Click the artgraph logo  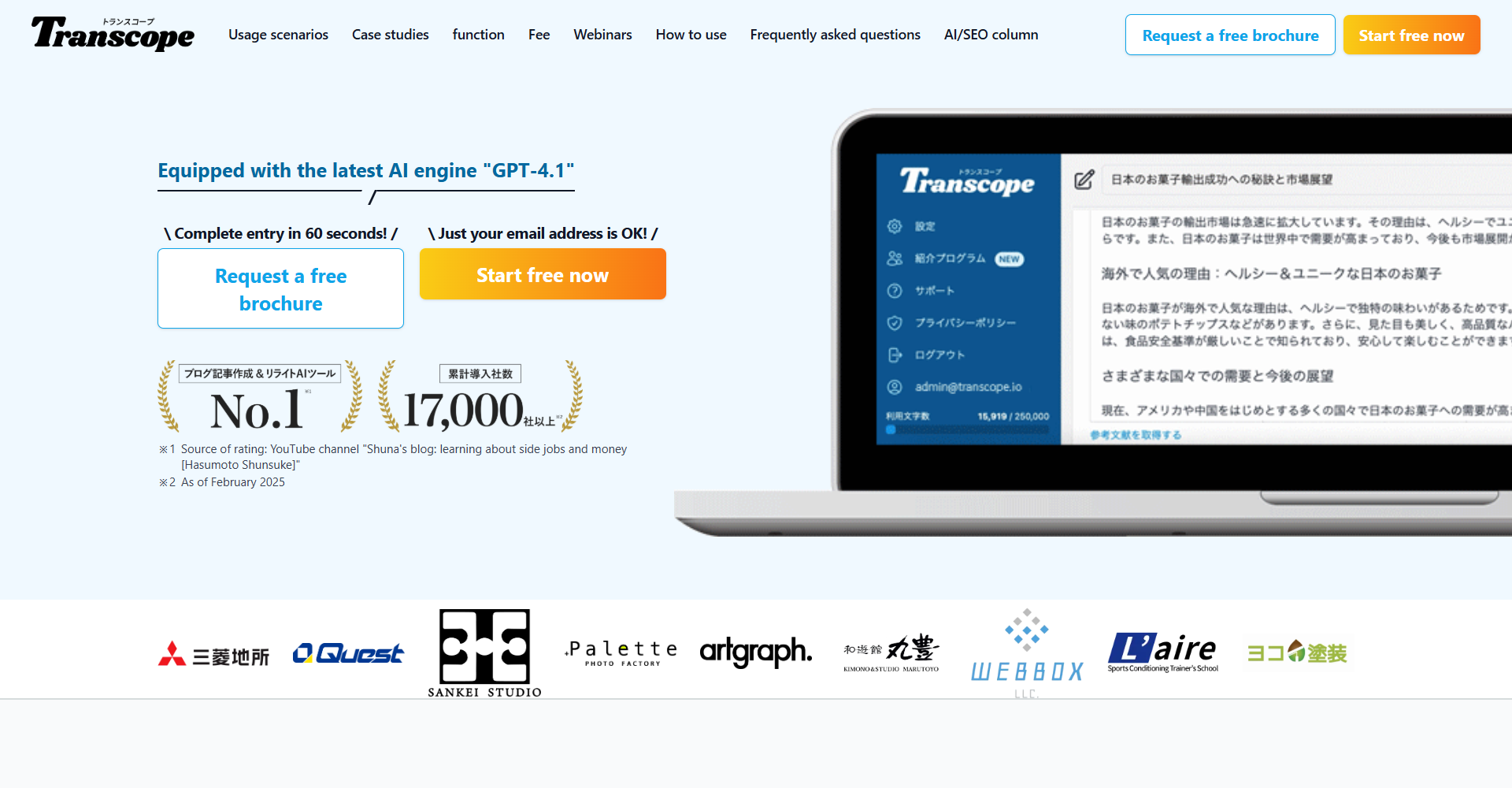[755, 652]
